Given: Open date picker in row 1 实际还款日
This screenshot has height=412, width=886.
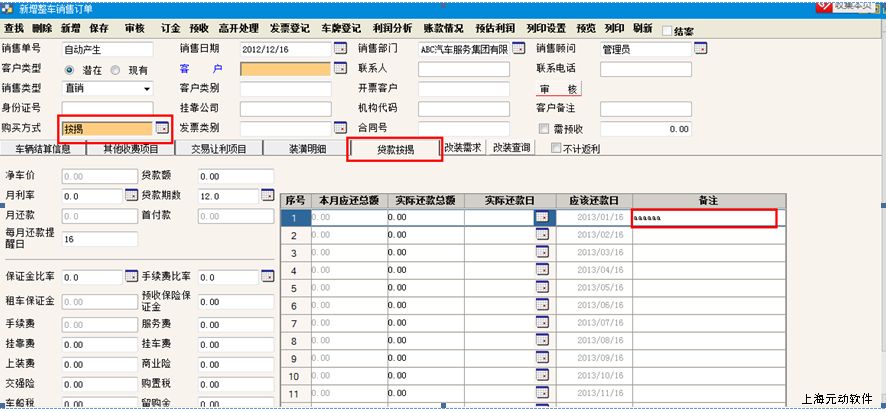Looking at the screenshot, I should click(542, 217).
